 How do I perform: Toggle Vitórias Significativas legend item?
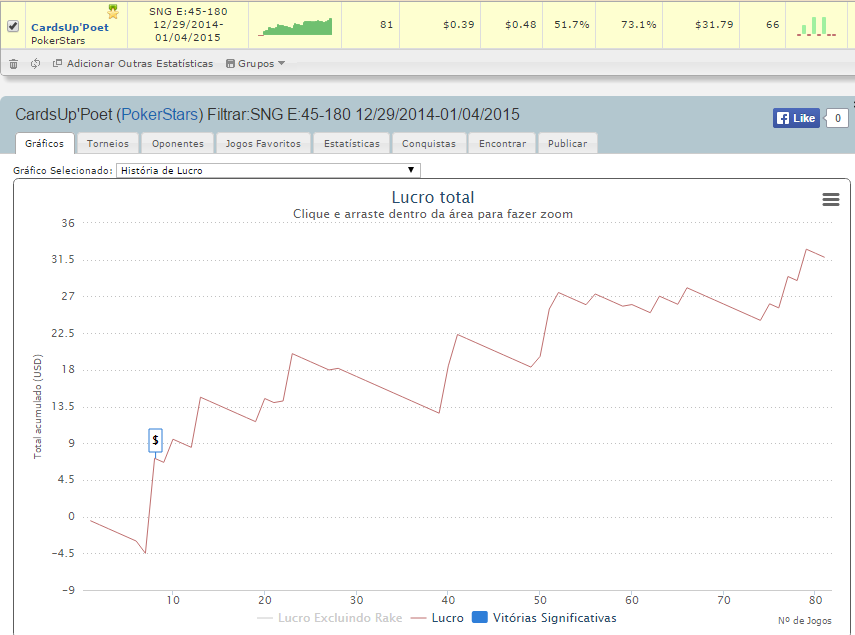[x=544, y=618]
